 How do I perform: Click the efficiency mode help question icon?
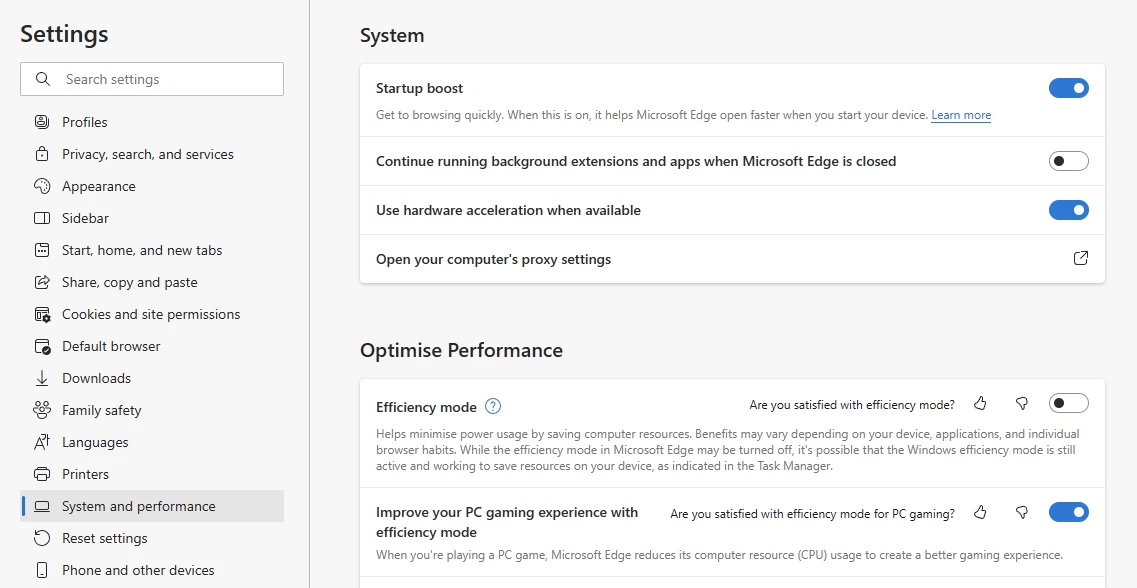(x=493, y=406)
